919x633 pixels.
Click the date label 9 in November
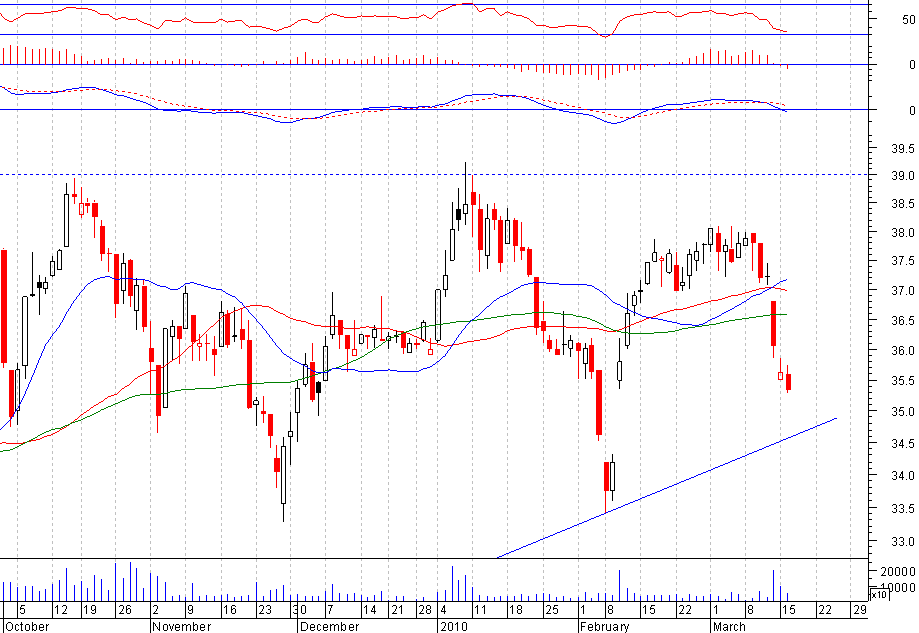click(190, 610)
